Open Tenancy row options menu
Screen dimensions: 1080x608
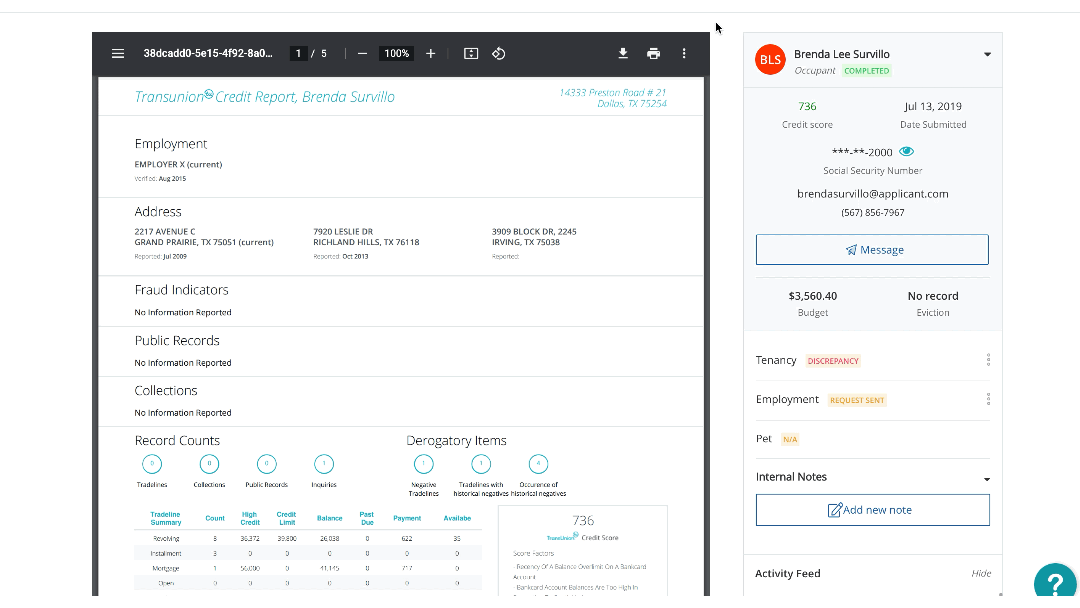[x=988, y=360]
